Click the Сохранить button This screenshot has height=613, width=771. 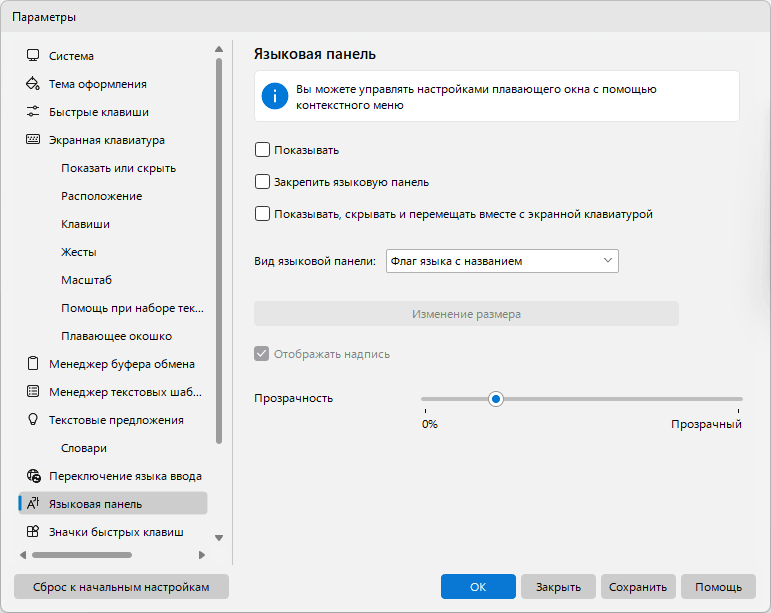[x=638, y=586]
